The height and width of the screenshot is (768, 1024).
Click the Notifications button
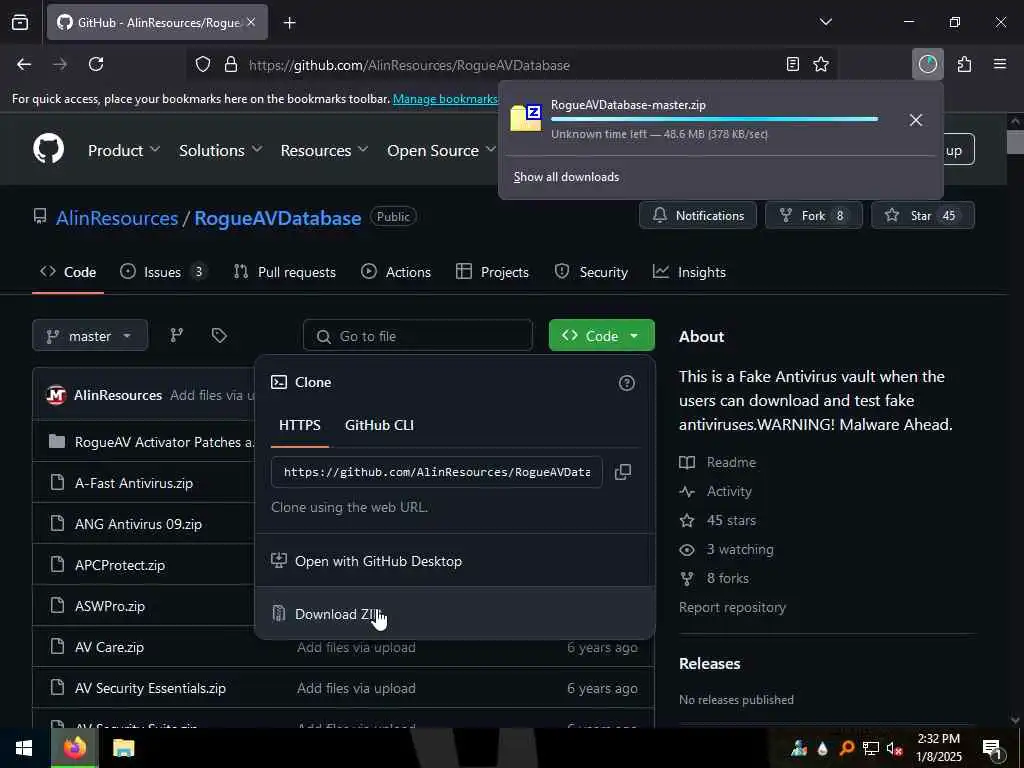click(697, 216)
